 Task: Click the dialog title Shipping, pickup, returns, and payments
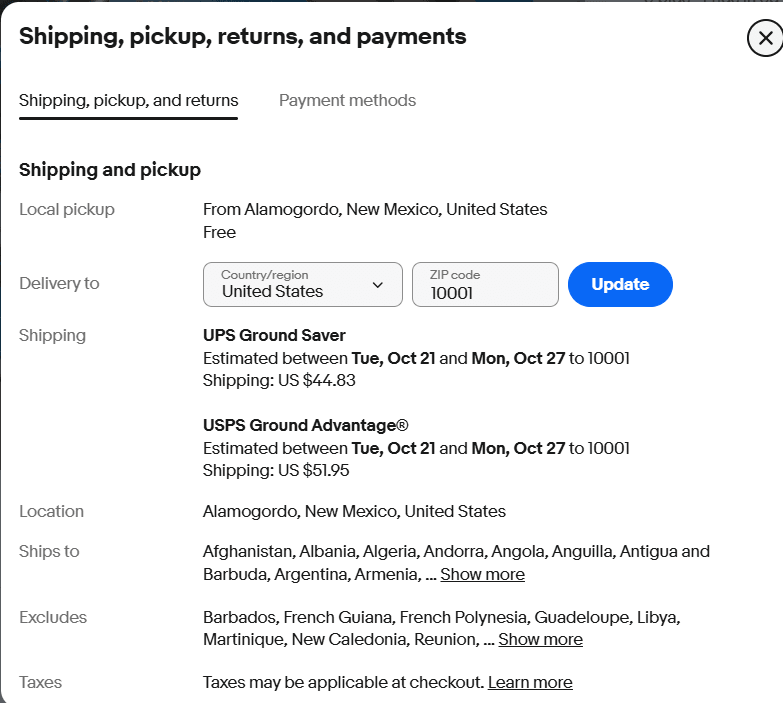click(x=243, y=36)
